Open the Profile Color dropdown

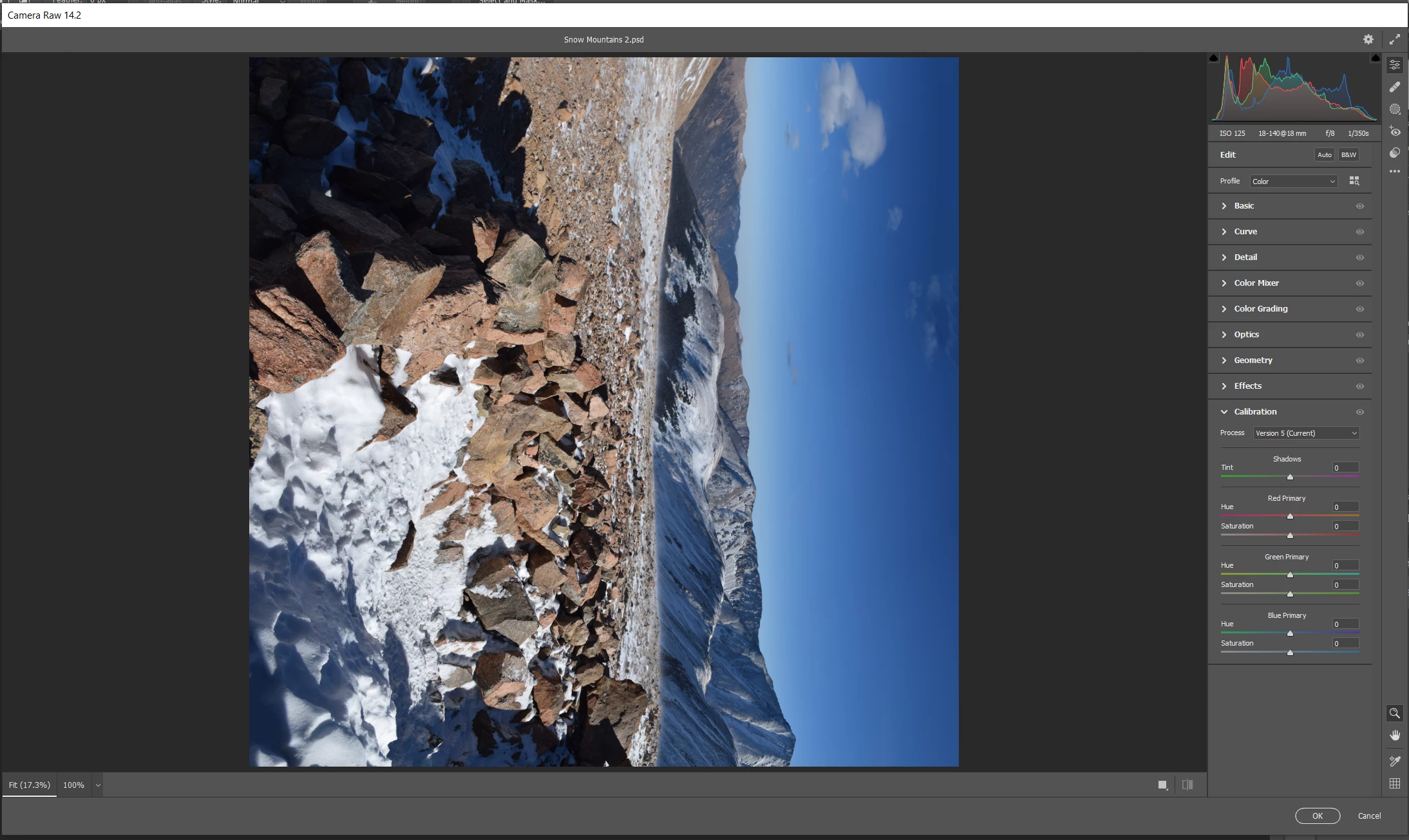click(x=1293, y=182)
